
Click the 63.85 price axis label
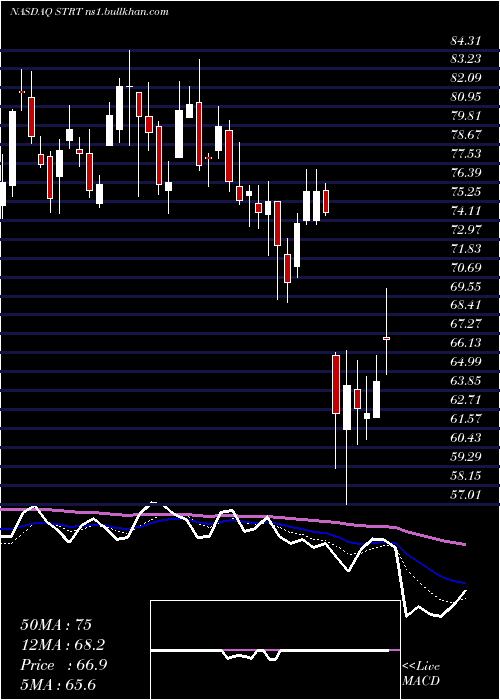click(x=466, y=381)
